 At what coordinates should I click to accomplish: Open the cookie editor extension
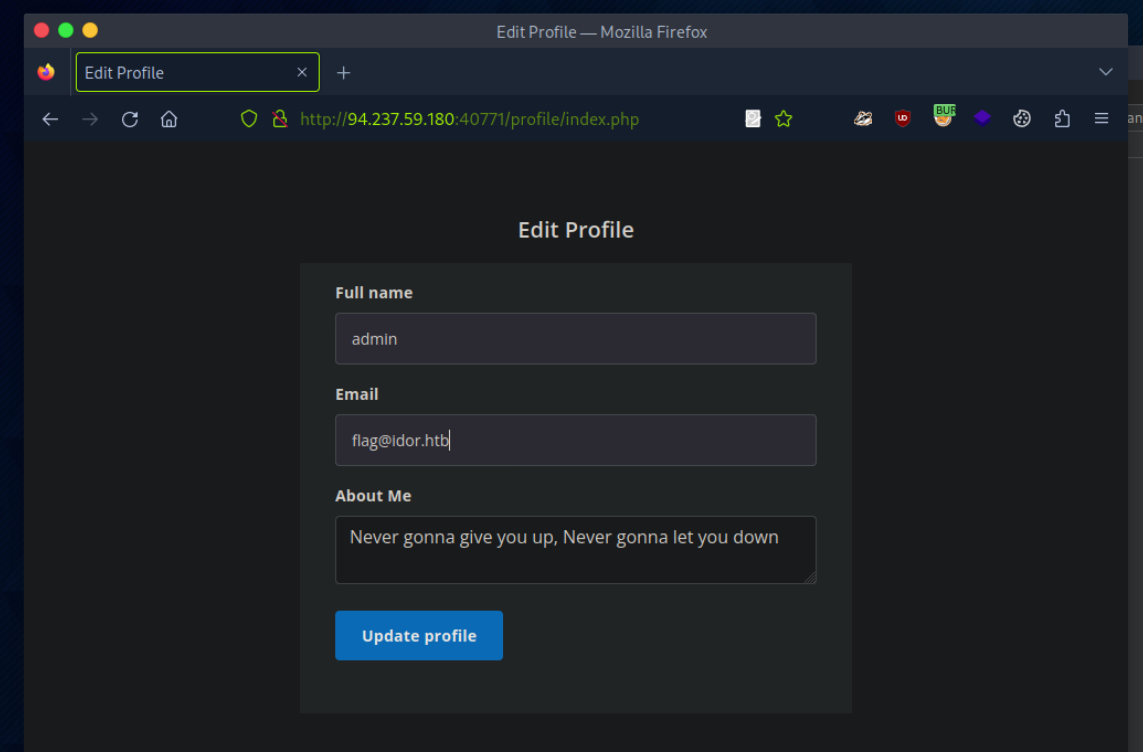(1021, 118)
